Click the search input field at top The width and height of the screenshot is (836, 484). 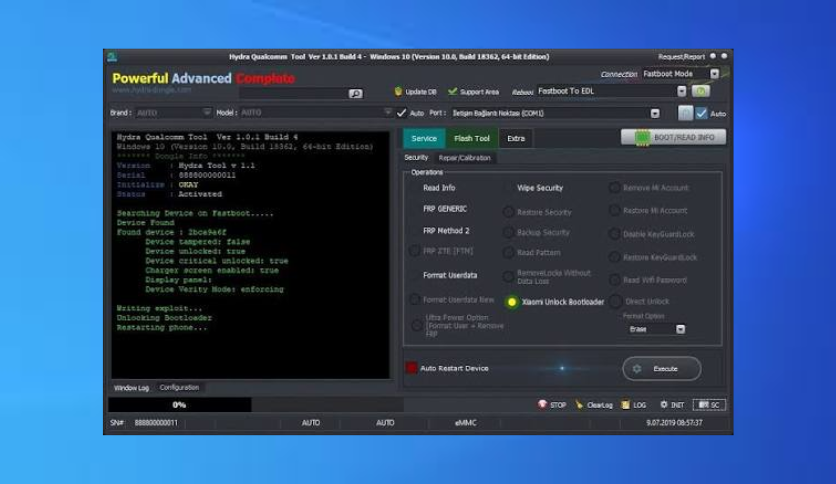tap(293, 93)
